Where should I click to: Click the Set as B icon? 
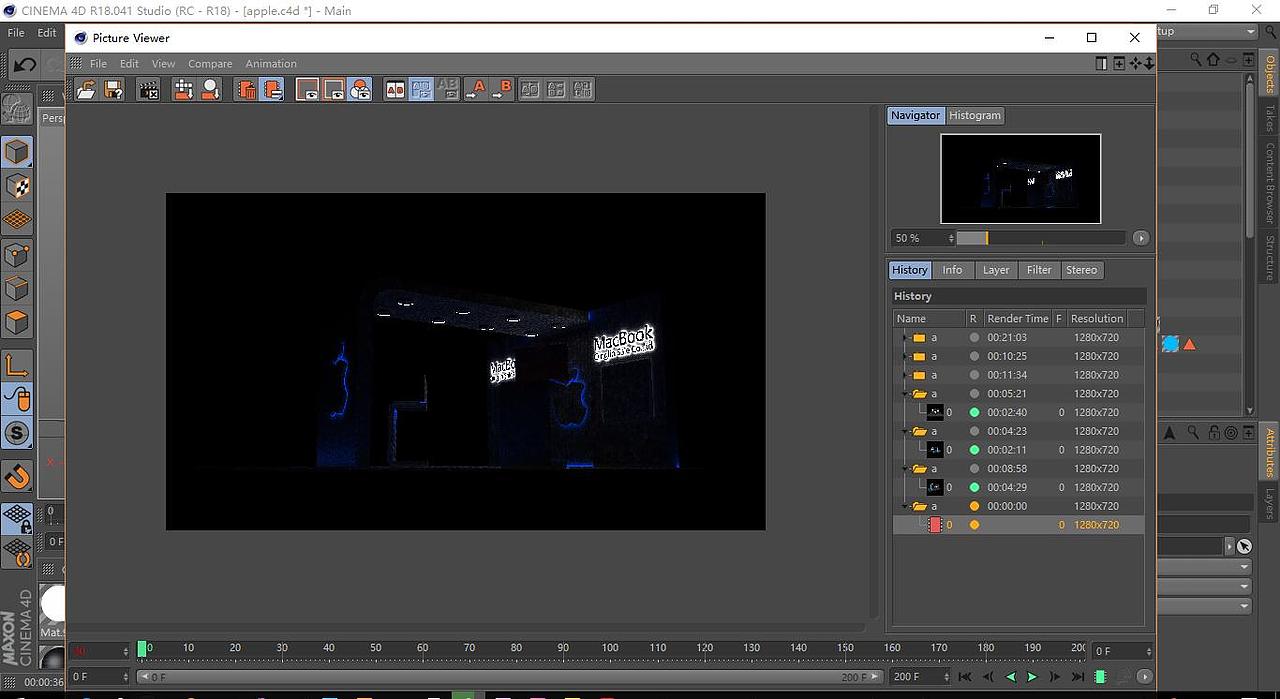502,89
